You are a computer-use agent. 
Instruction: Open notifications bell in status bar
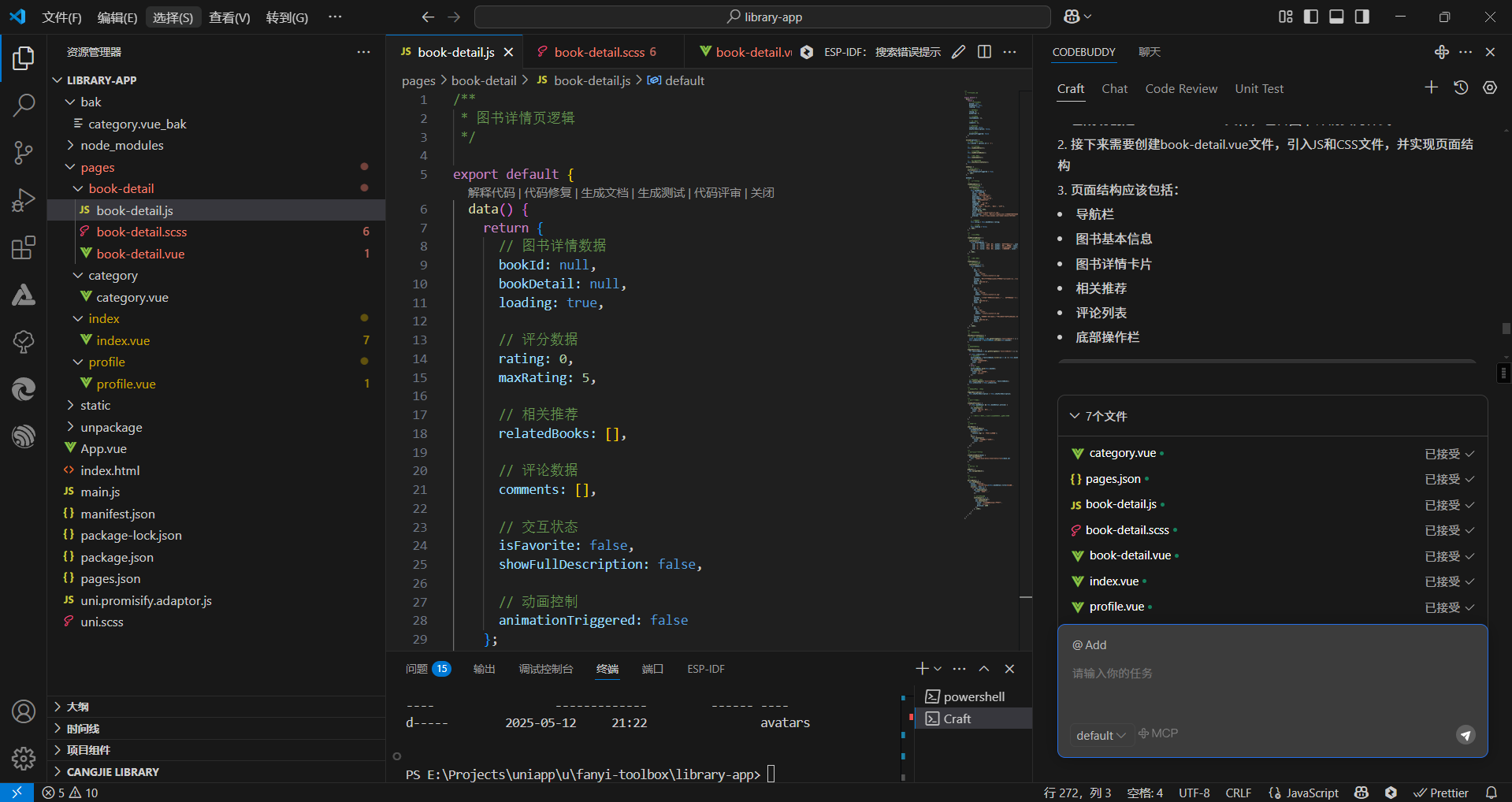(1492, 793)
